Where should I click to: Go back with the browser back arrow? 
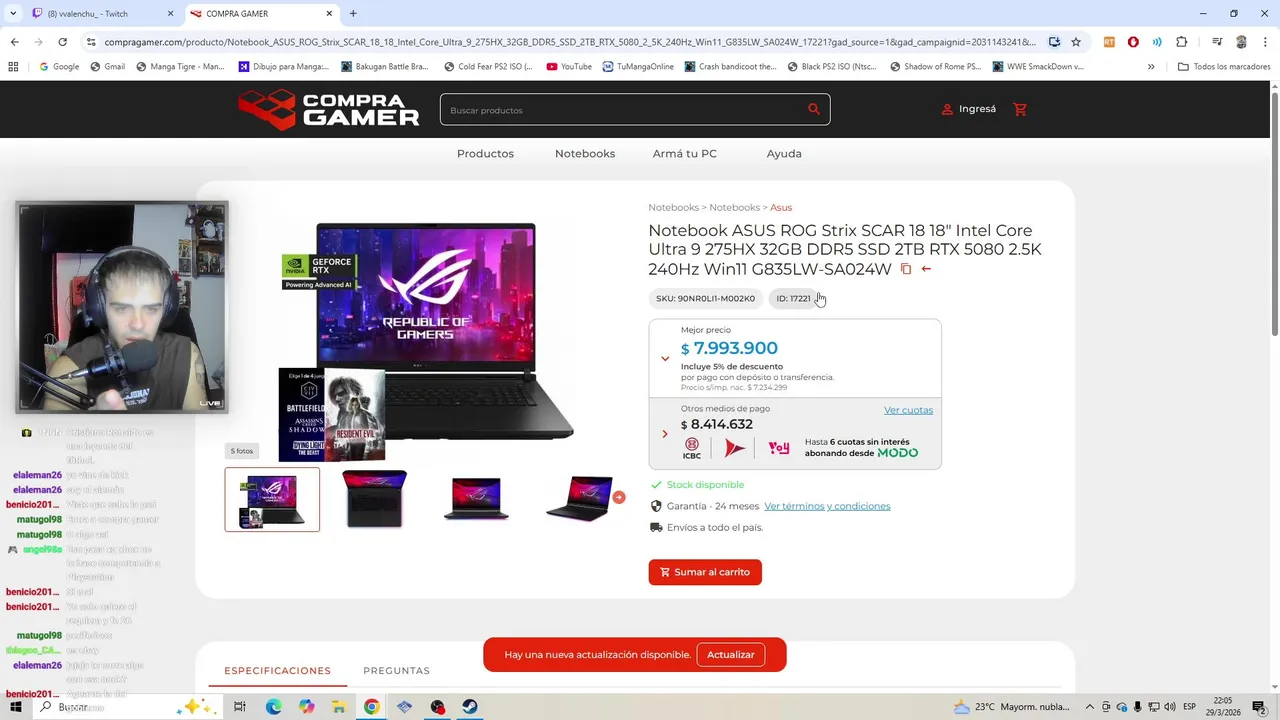coord(14,42)
